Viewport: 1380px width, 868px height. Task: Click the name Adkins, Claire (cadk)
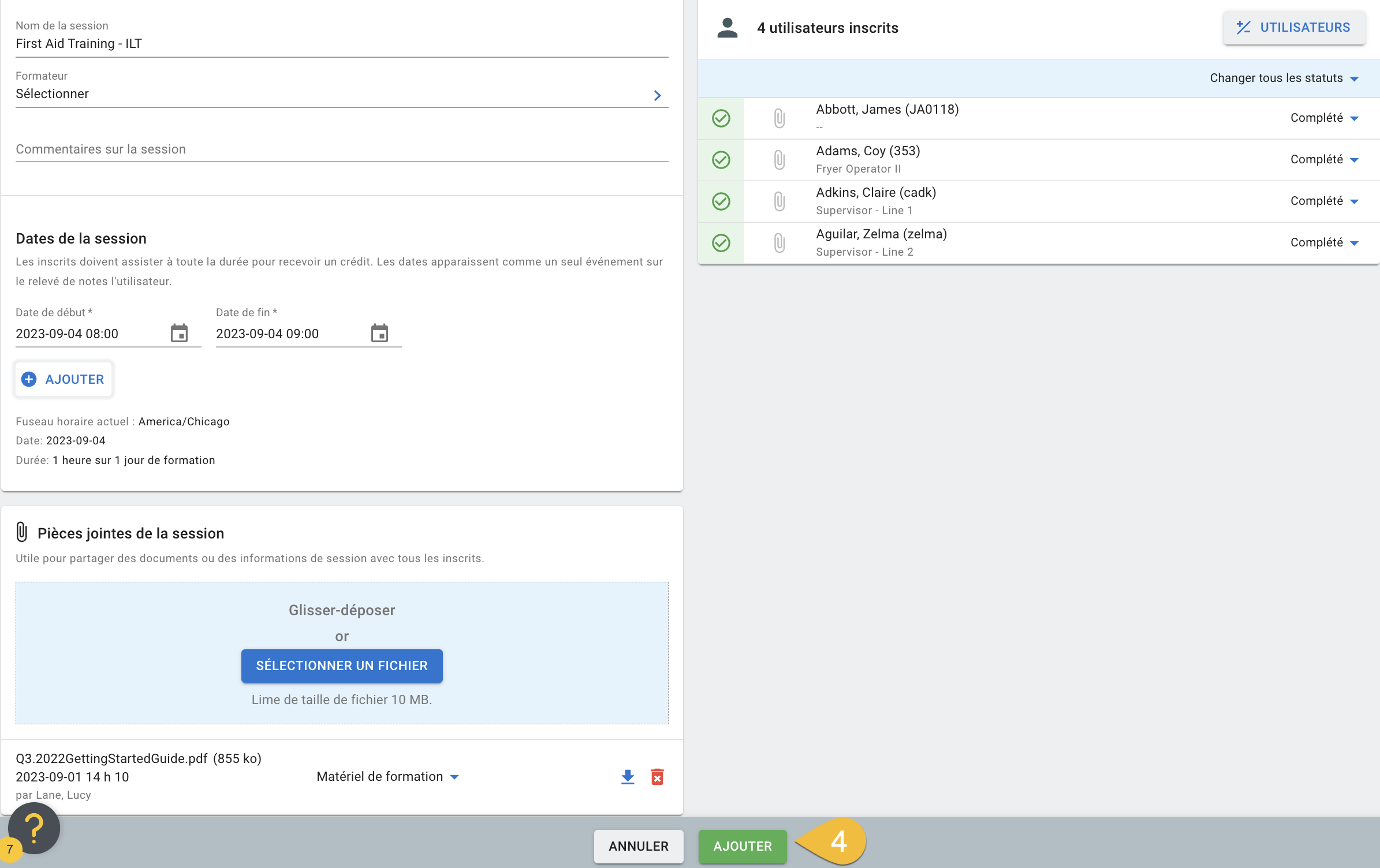click(x=876, y=192)
